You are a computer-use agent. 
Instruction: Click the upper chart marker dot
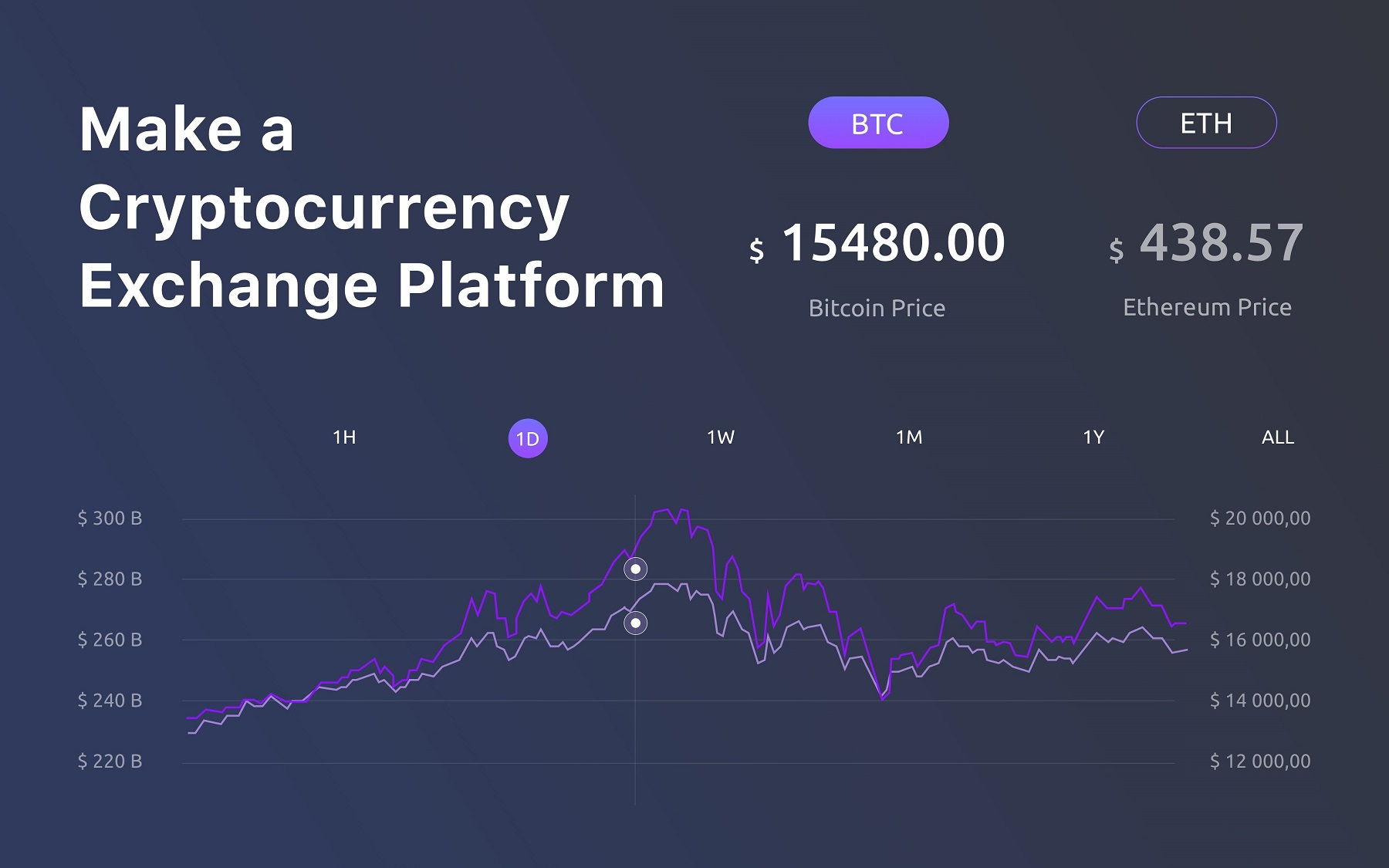pyautogui.click(x=635, y=569)
